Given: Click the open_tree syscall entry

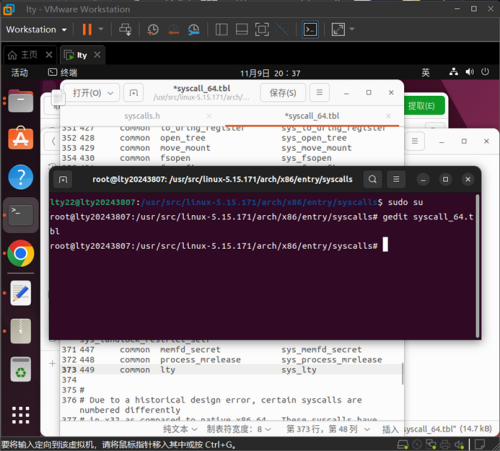Looking at the screenshot, I should pyautogui.click(x=232, y=138).
